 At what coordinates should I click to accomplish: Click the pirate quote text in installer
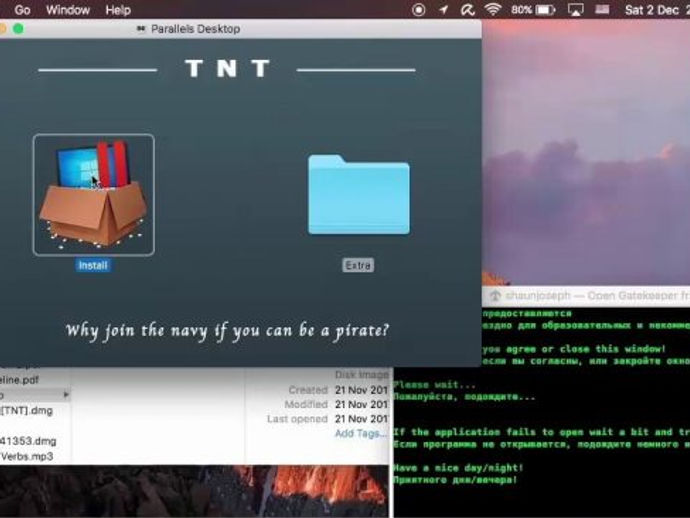click(227, 331)
